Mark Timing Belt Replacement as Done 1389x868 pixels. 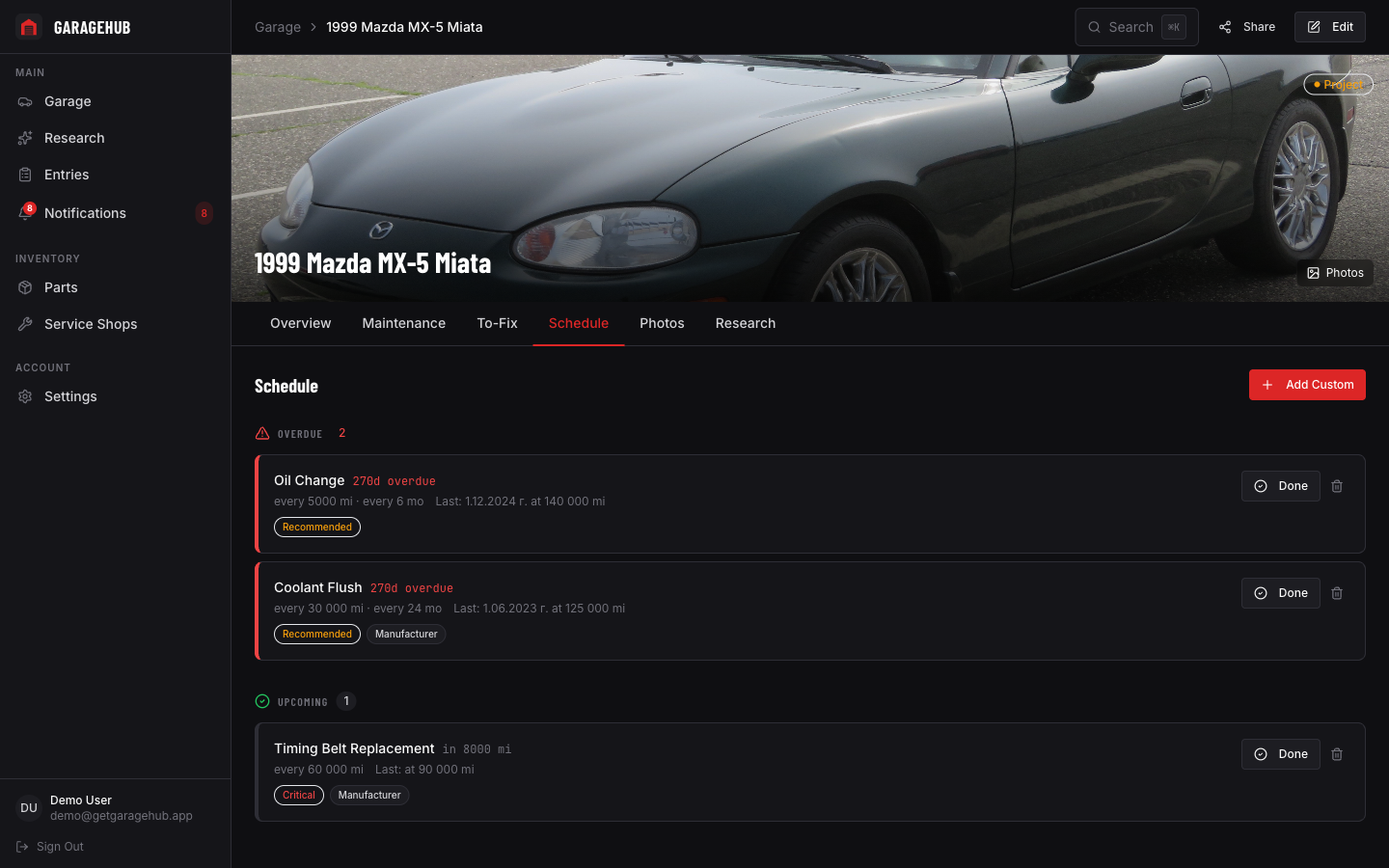pos(1281,754)
